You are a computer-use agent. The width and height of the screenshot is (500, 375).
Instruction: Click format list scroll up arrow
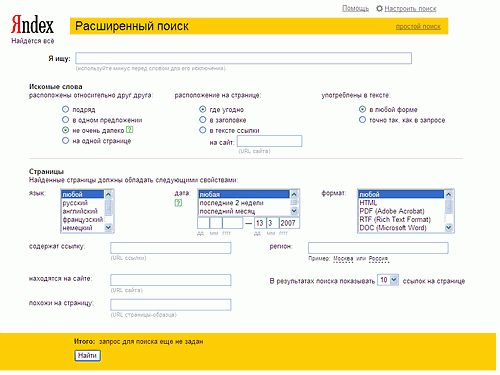coord(449,194)
